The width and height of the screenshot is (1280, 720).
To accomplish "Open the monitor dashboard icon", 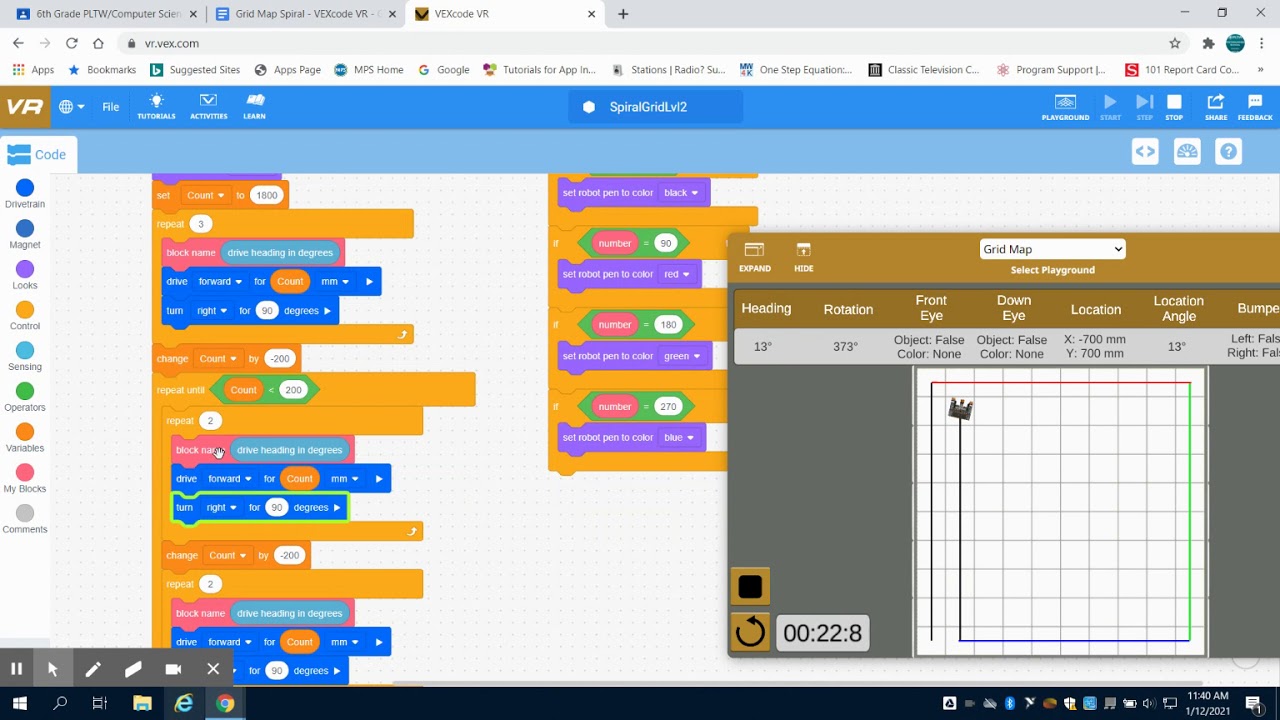I will pyautogui.click(x=1187, y=152).
